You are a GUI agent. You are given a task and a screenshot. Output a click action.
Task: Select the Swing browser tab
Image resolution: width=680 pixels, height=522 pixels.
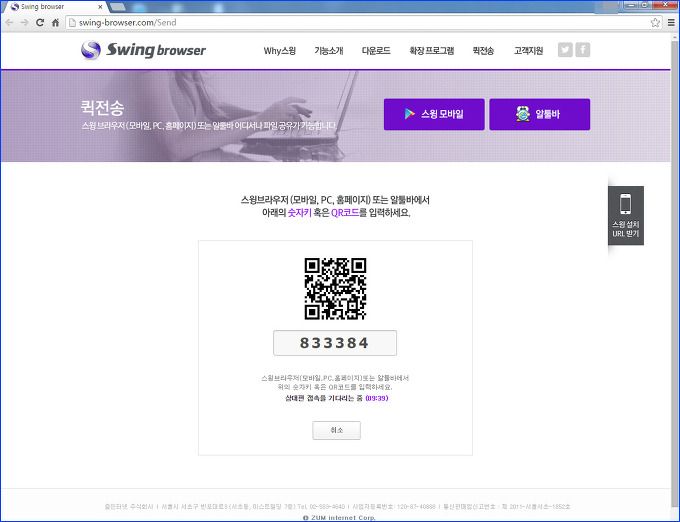54,7
